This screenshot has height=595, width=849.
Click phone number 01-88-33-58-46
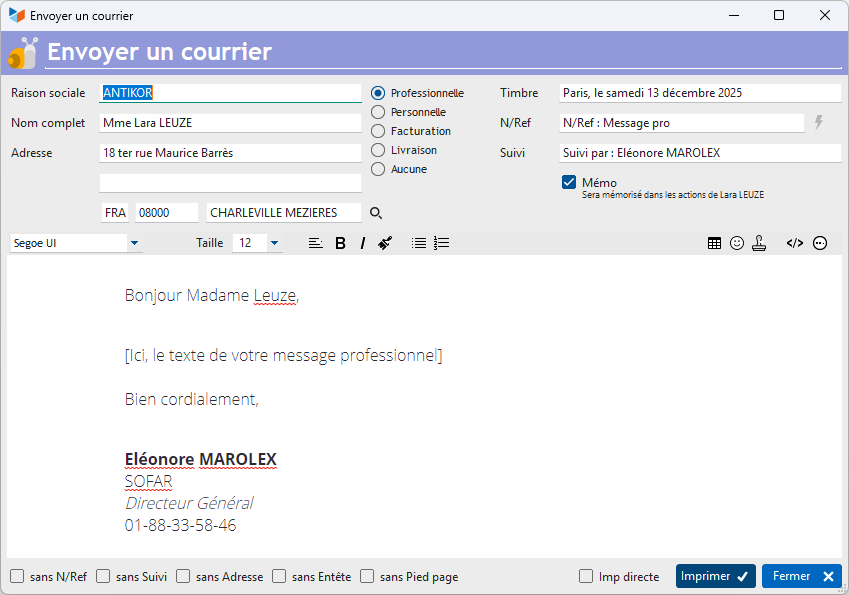pos(180,525)
